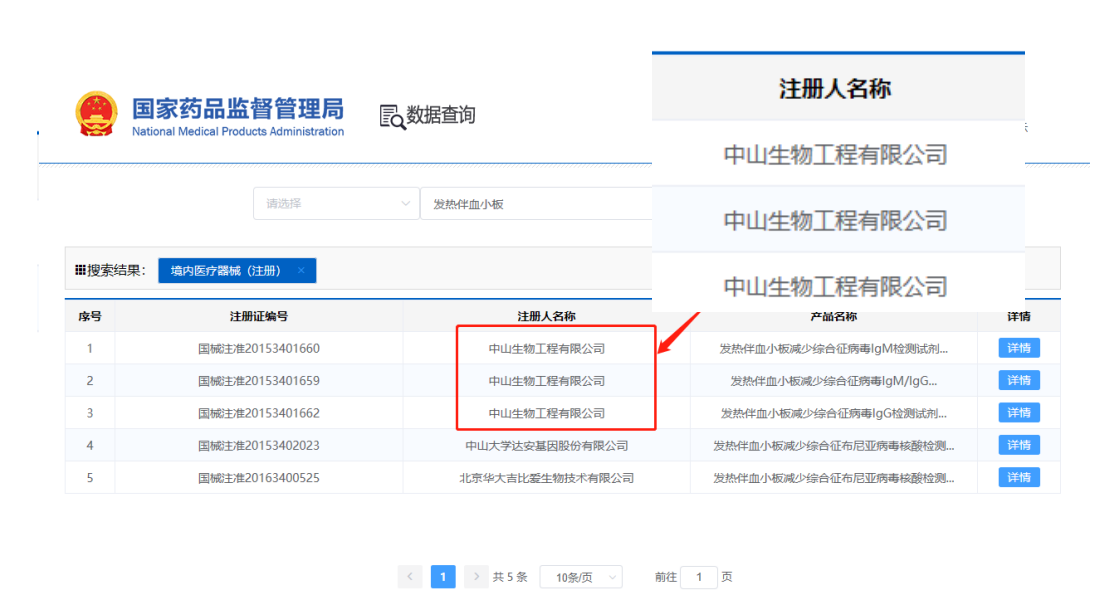Screen dimensions: 1111x613
Task: Click the 序号 column header
Action: coord(90,317)
